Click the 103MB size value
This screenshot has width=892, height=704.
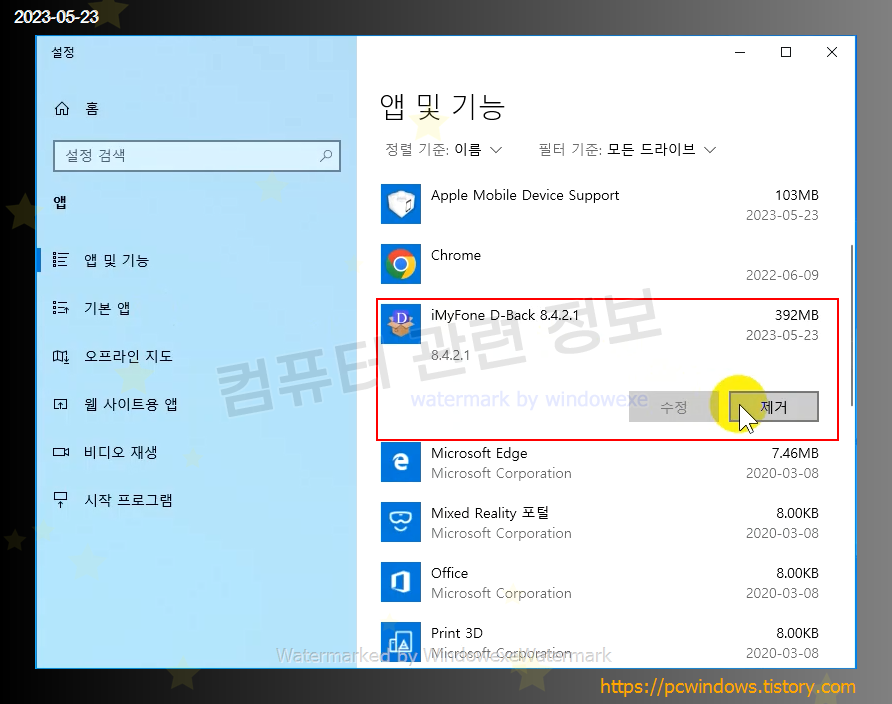click(796, 195)
